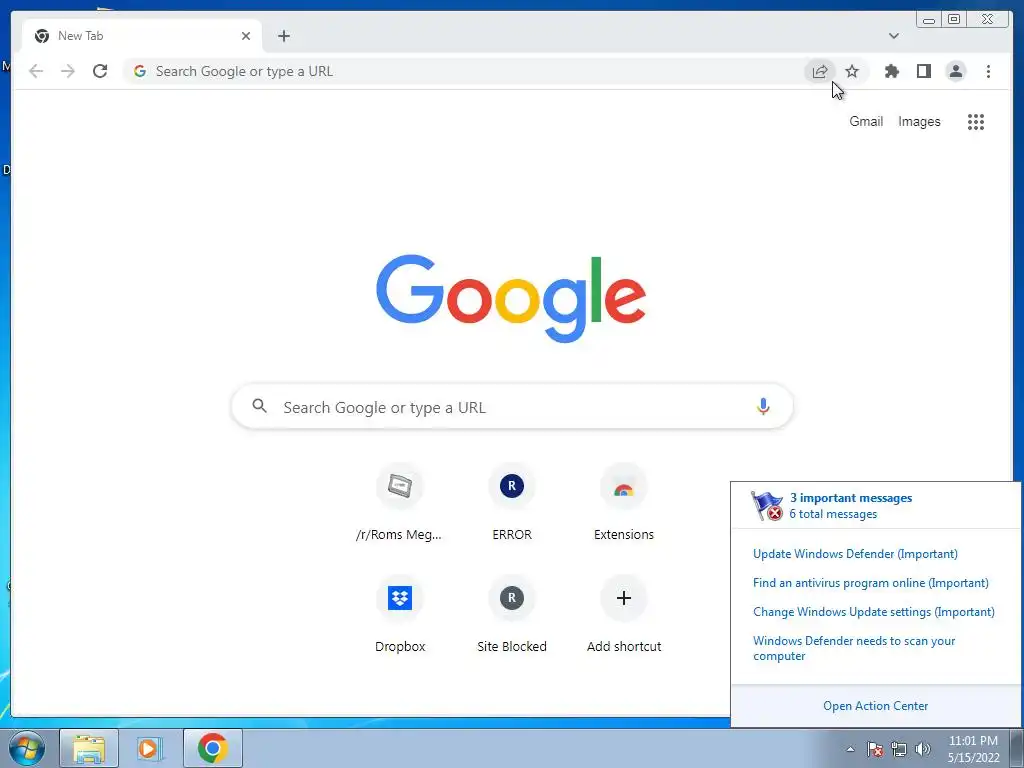Click the Chrome forward arrow

(68, 71)
